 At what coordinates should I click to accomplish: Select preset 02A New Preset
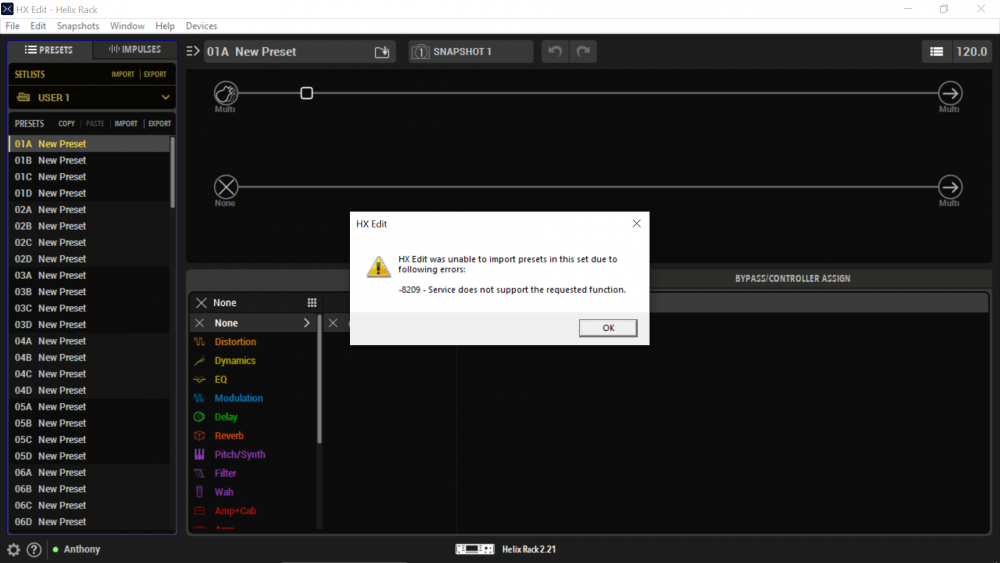(x=89, y=210)
